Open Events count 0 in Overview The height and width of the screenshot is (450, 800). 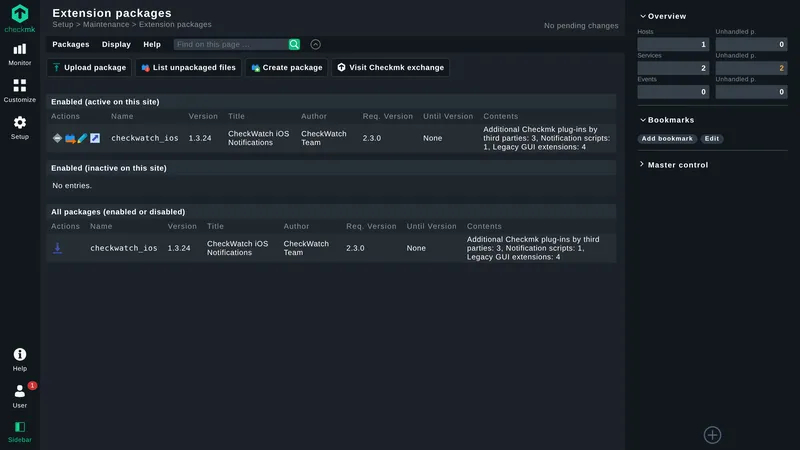(x=673, y=92)
